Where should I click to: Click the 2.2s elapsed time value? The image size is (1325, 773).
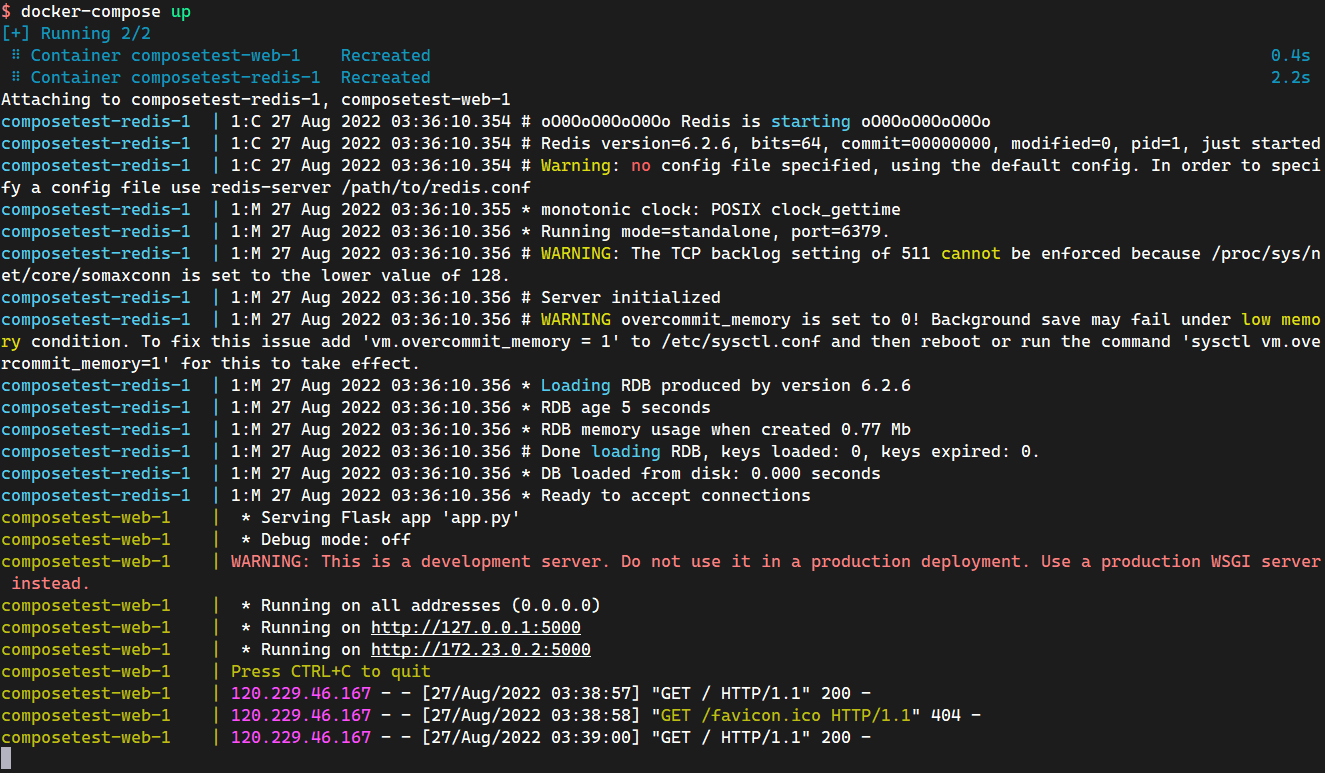click(1290, 78)
